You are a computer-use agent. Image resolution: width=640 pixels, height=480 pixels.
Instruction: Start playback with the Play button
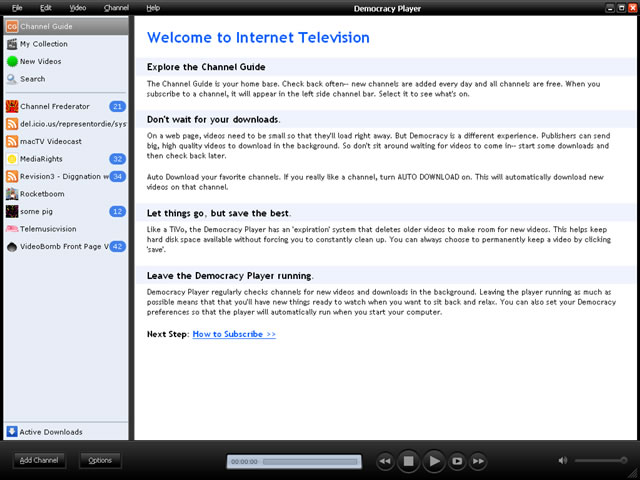pyautogui.click(x=434, y=461)
